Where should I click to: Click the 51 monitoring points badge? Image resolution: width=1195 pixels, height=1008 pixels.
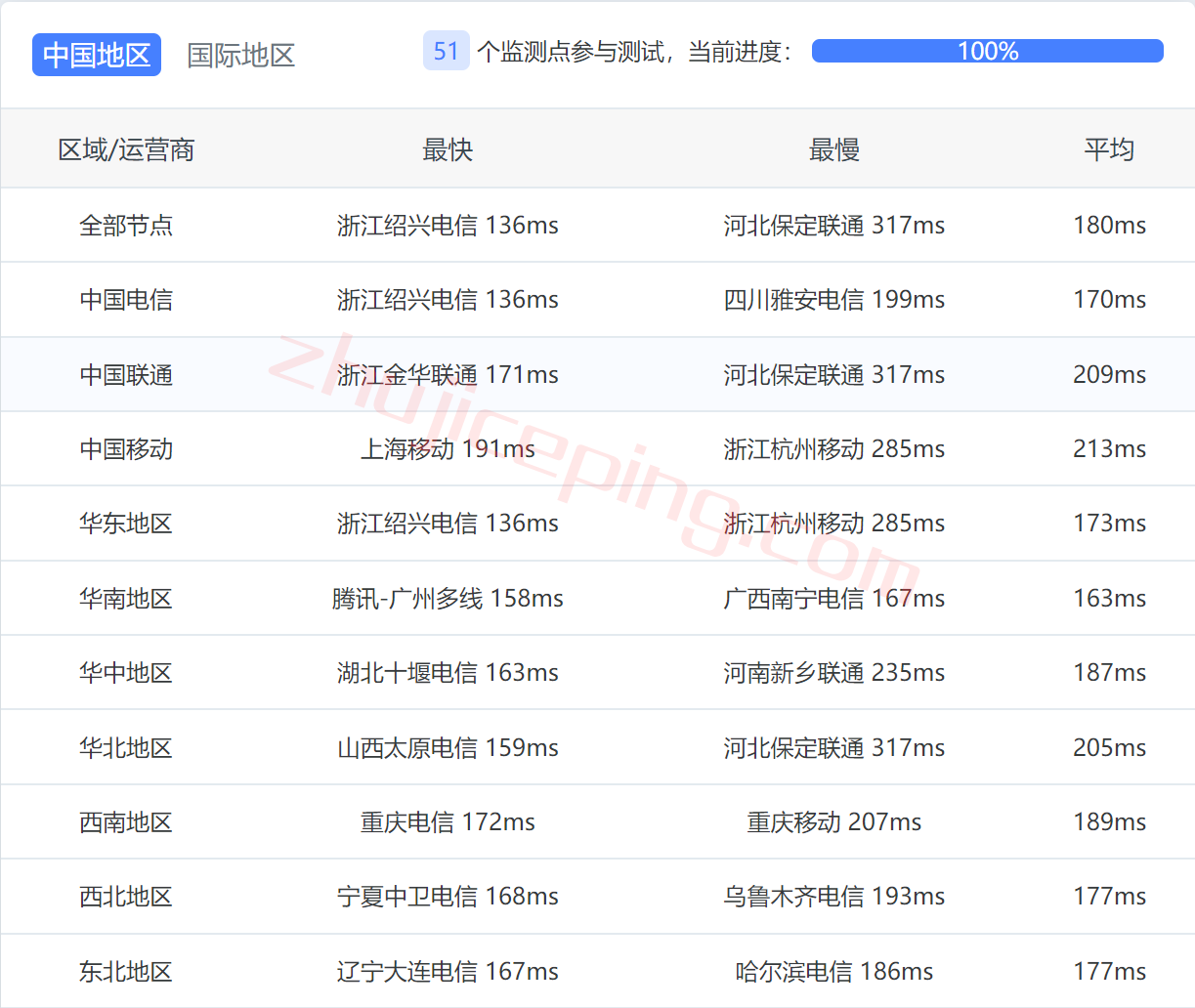pyautogui.click(x=446, y=51)
